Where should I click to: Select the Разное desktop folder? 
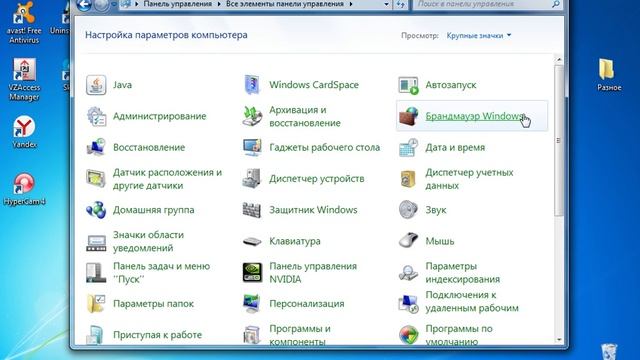coord(609,75)
